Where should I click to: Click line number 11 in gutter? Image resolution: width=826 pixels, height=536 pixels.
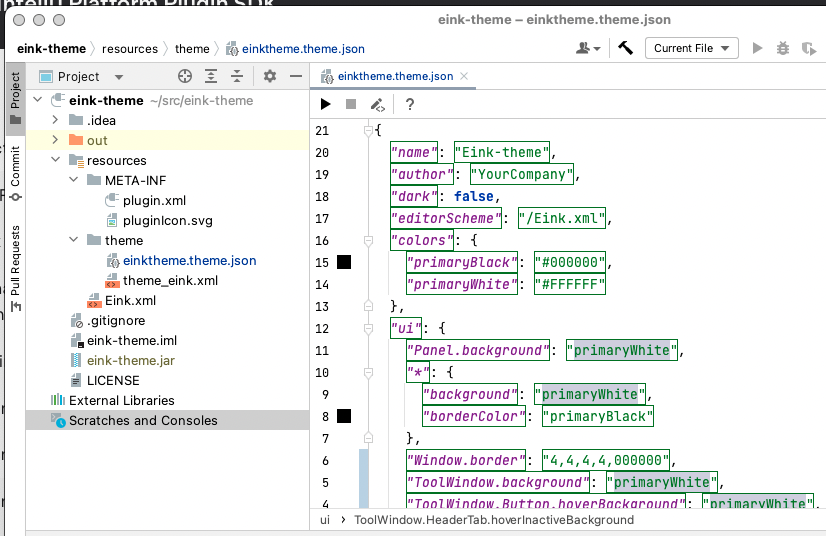[322, 350]
